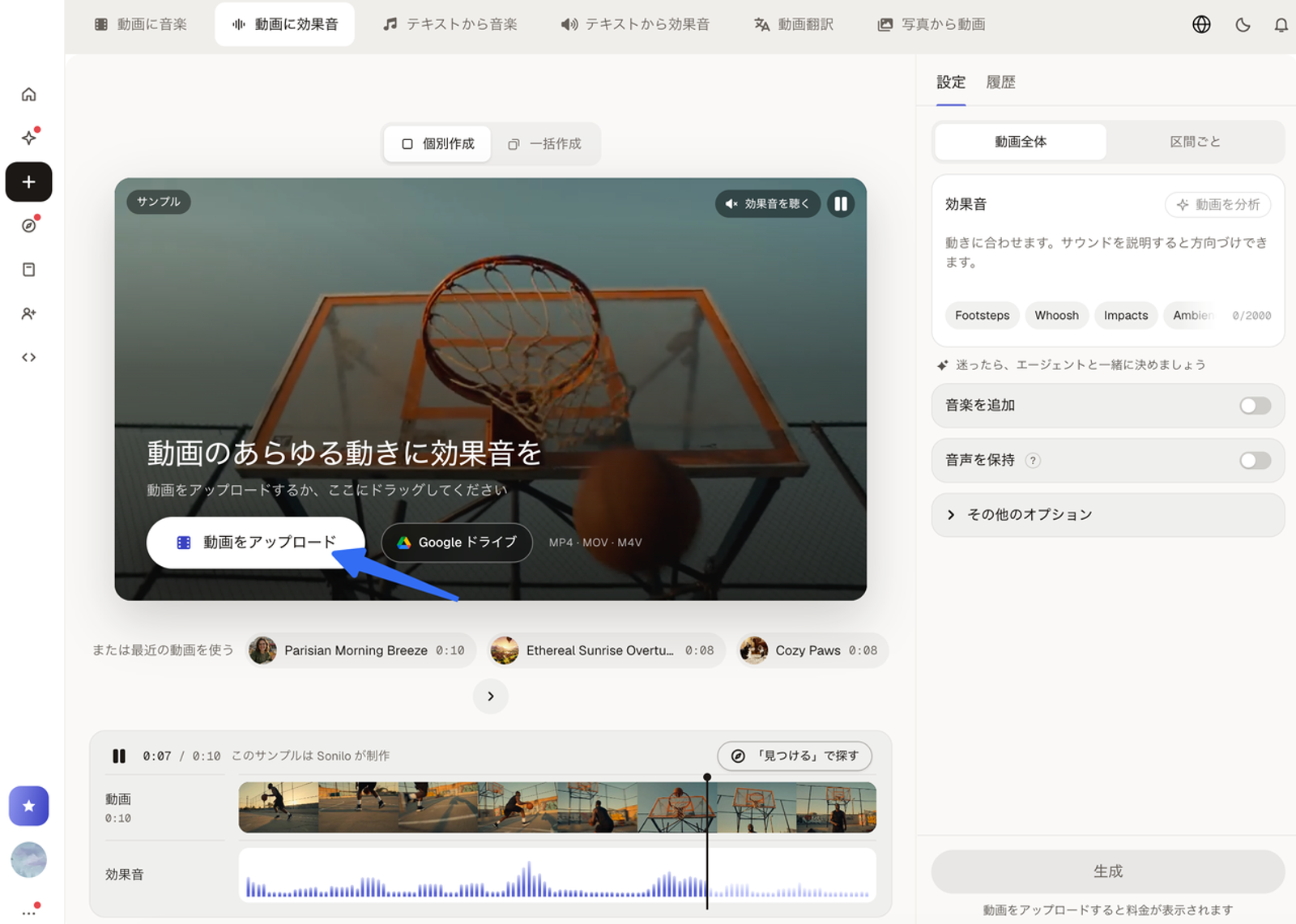Enable 音声を保持 toggle

tap(1255, 461)
